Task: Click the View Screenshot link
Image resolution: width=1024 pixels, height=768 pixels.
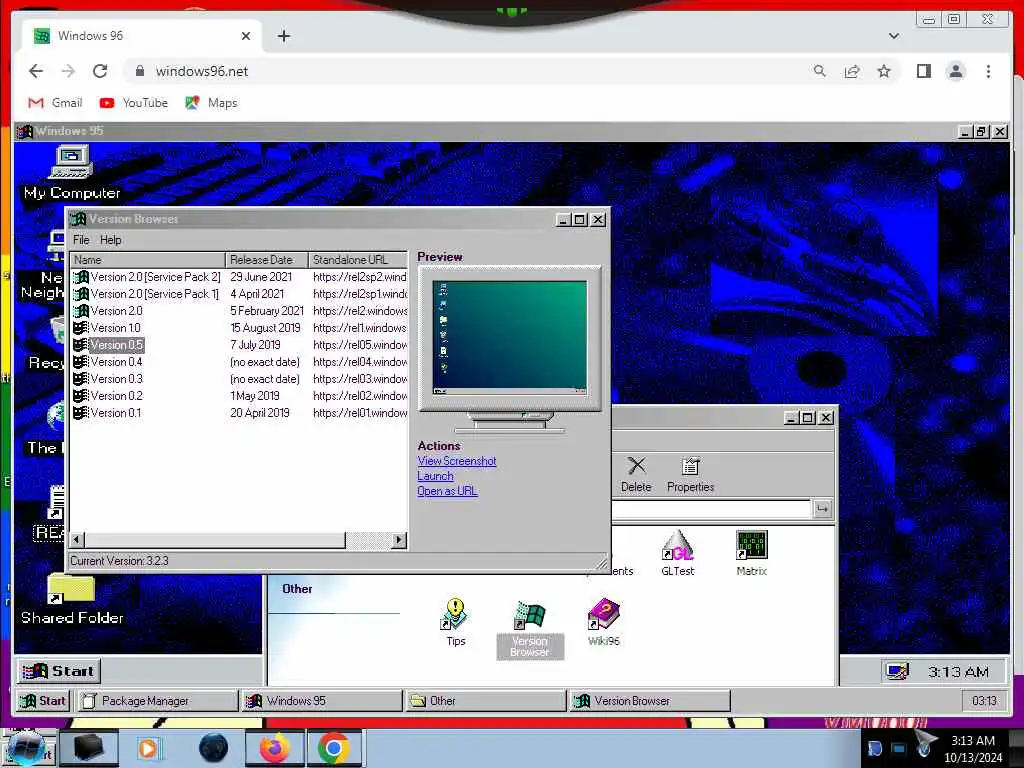Action: 456,461
